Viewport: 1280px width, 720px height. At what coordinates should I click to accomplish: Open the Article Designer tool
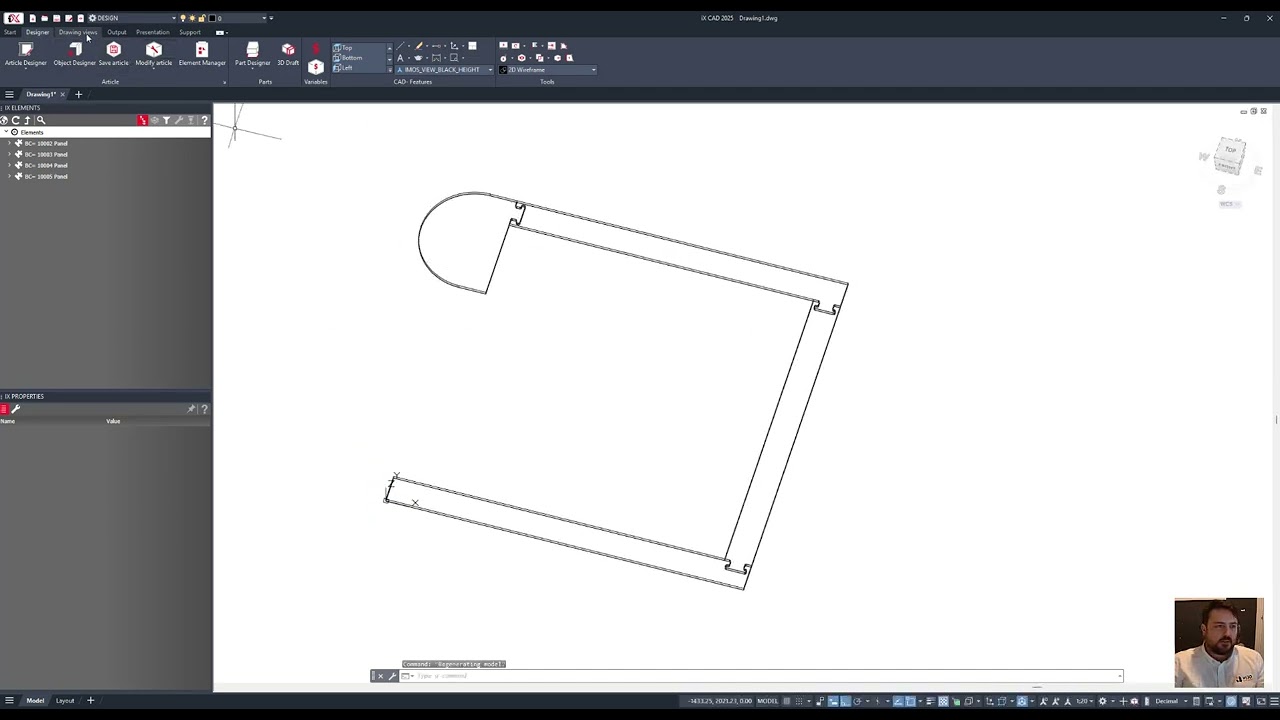[x=26, y=55]
